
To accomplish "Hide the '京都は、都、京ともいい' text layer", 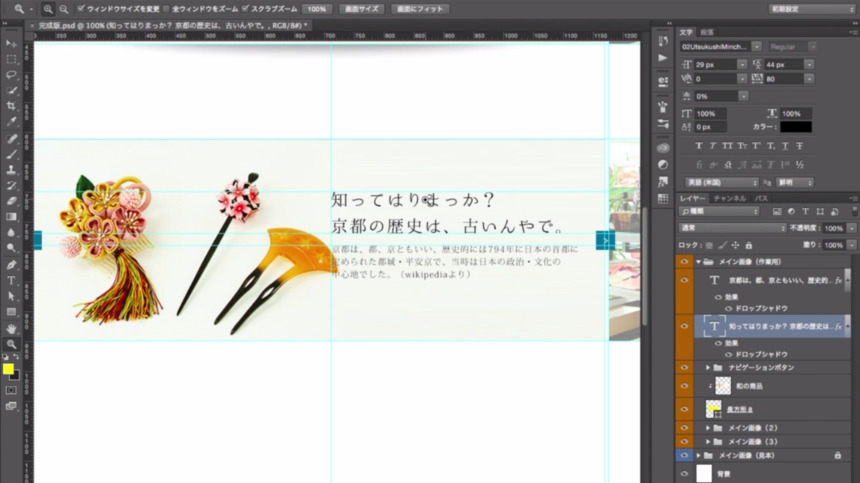I will [x=684, y=280].
